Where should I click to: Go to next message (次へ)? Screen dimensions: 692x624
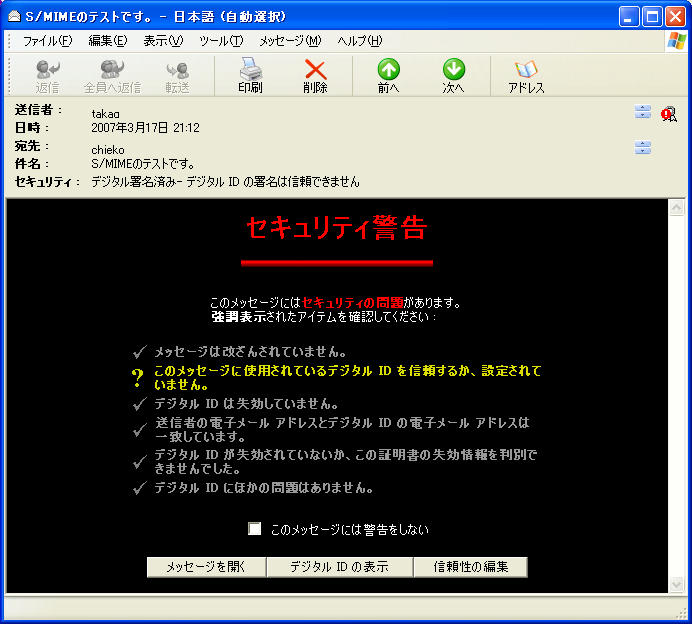pyautogui.click(x=453, y=75)
